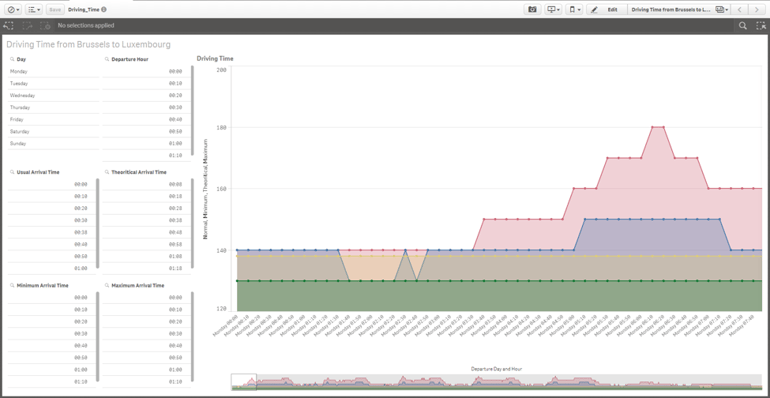Go to the previous sheet arrow
The height and width of the screenshot is (398, 770).
[x=740, y=9]
